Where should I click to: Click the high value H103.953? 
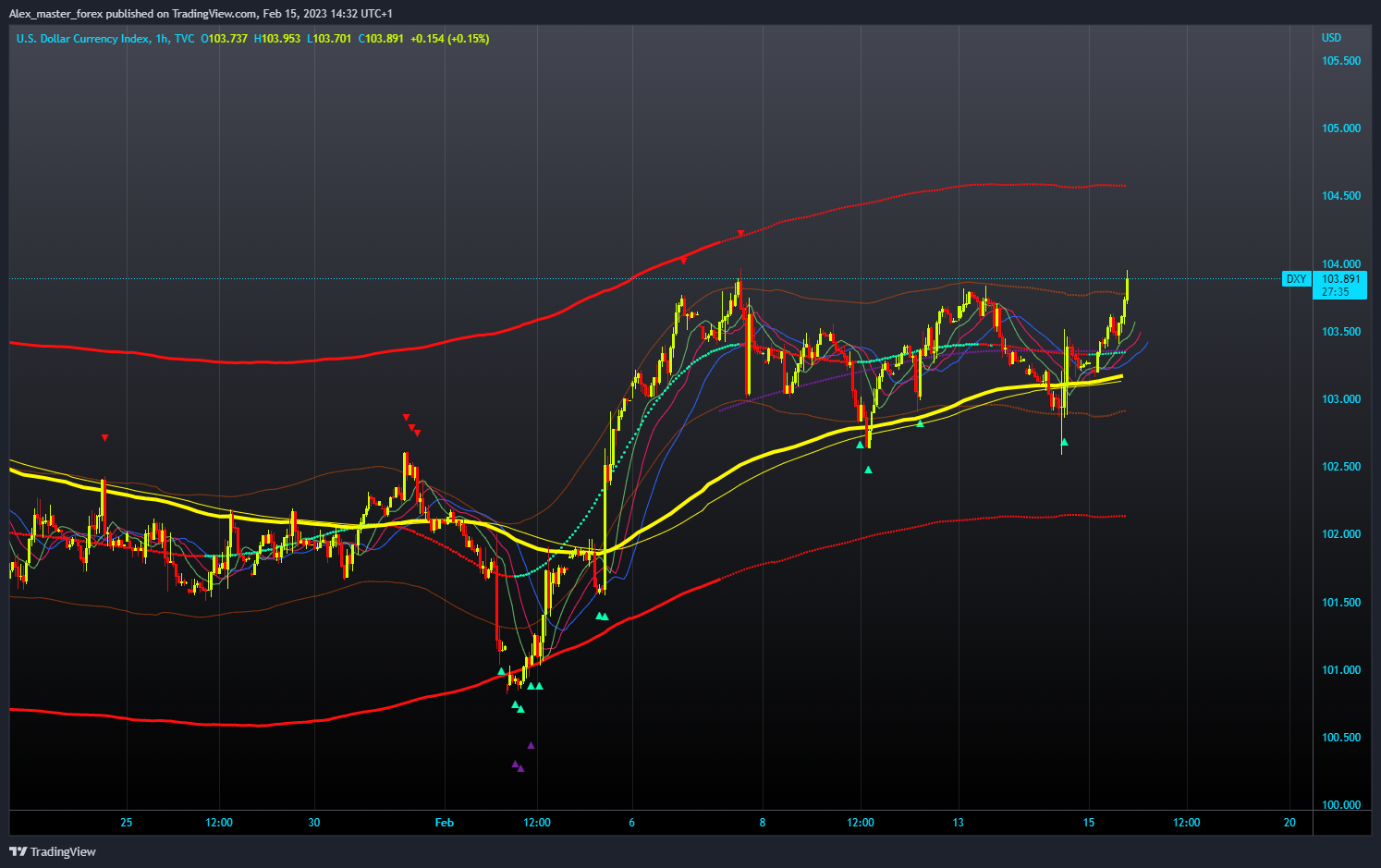[277, 39]
